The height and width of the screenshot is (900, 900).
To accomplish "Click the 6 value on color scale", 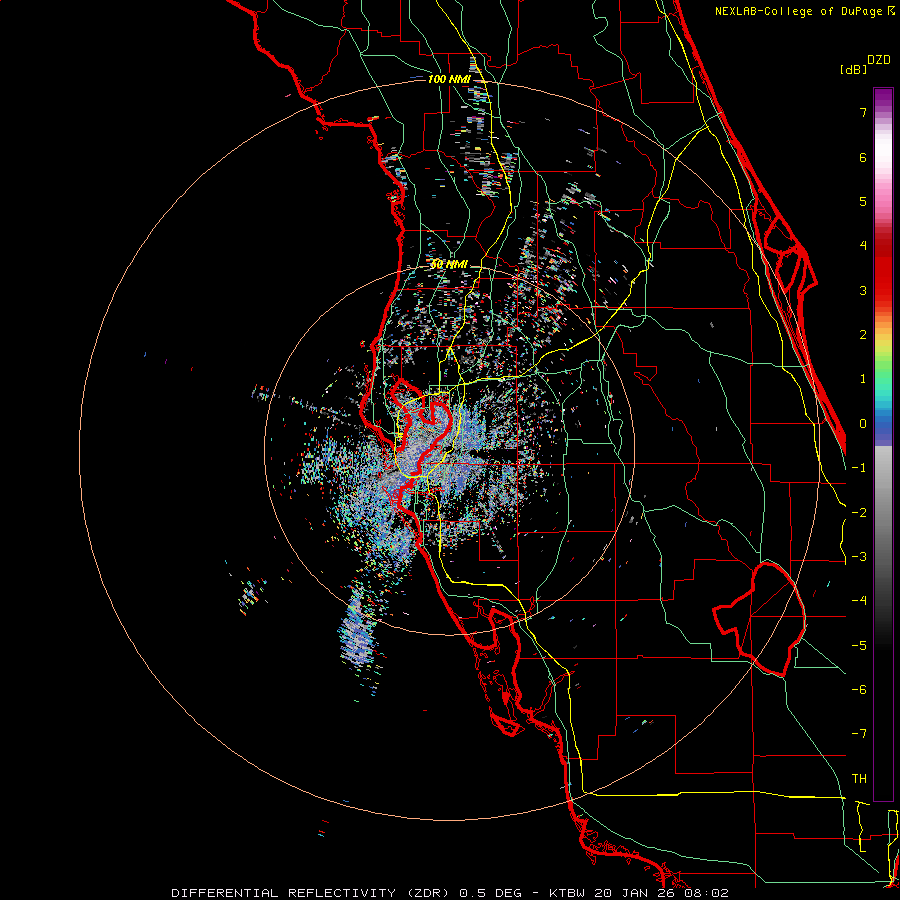I will [863, 157].
